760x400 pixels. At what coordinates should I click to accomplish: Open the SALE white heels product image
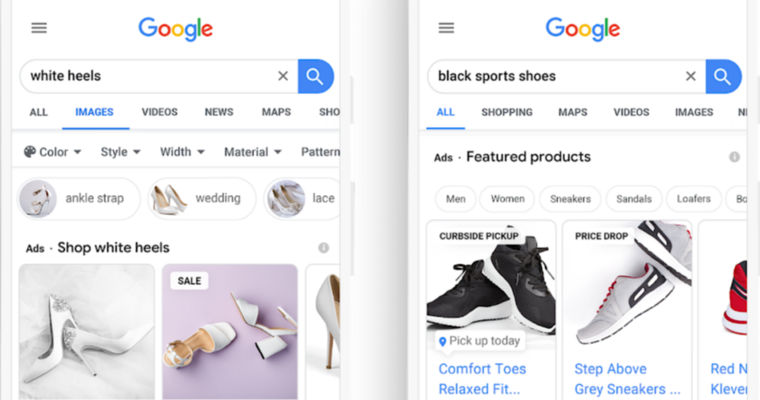point(230,332)
